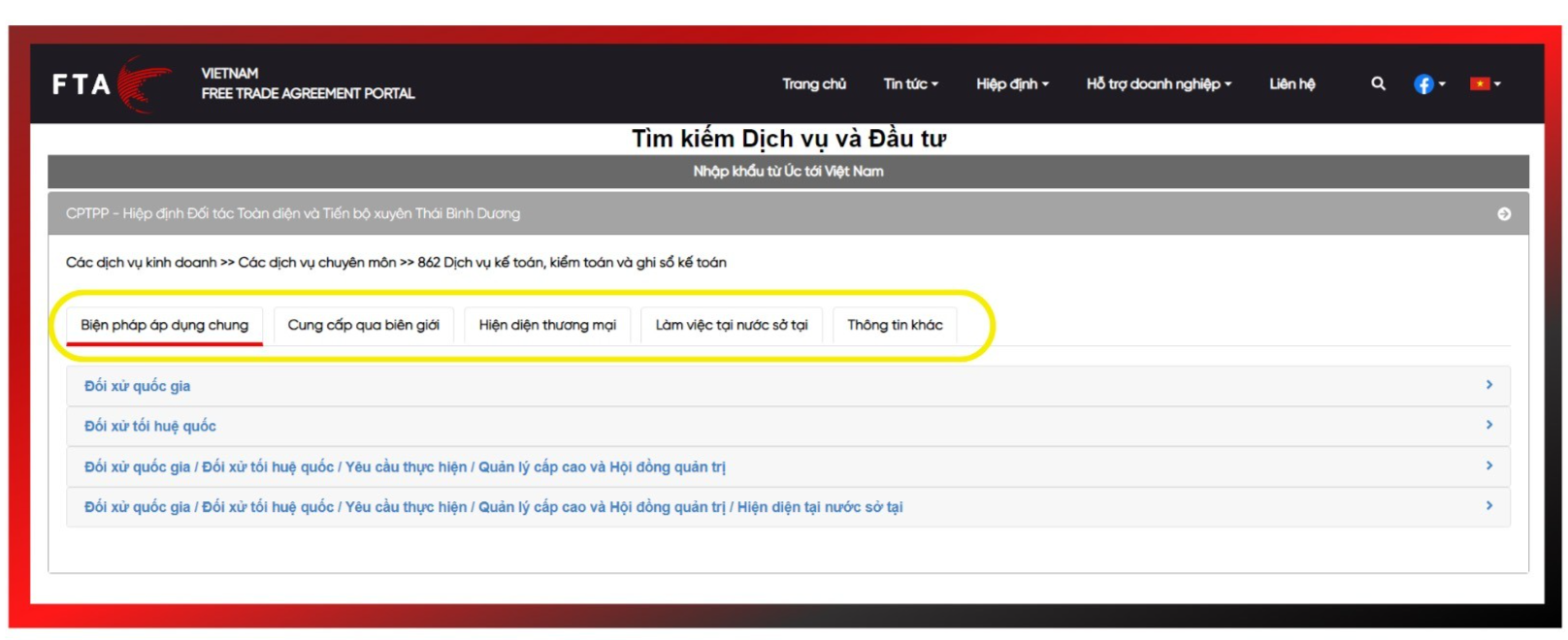This screenshot has height=640, width=1568.
Task: Switch to Hiện diện thương mại tab
Action: (547, 325)
